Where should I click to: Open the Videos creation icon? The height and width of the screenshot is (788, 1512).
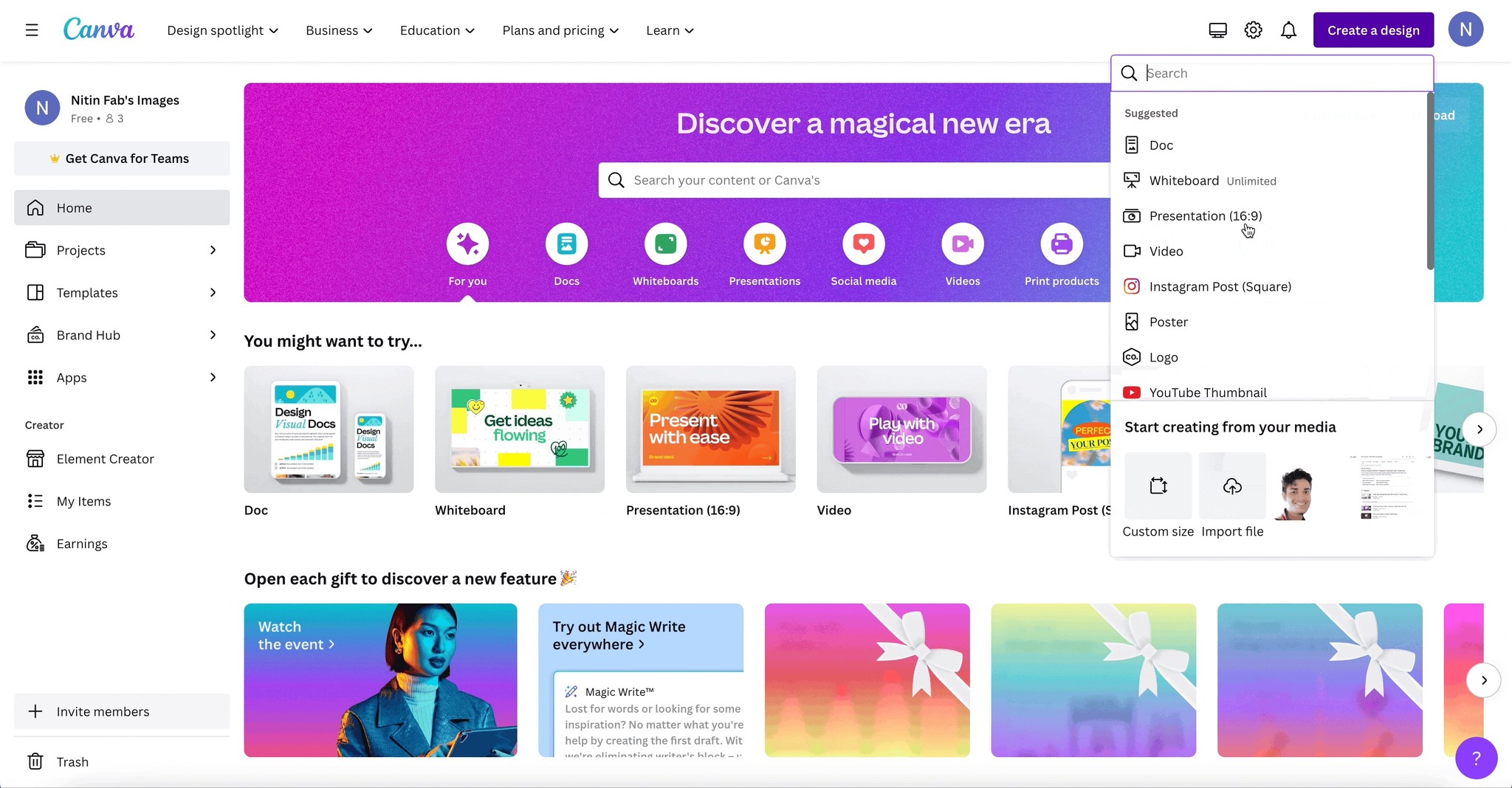pos(962,243)
